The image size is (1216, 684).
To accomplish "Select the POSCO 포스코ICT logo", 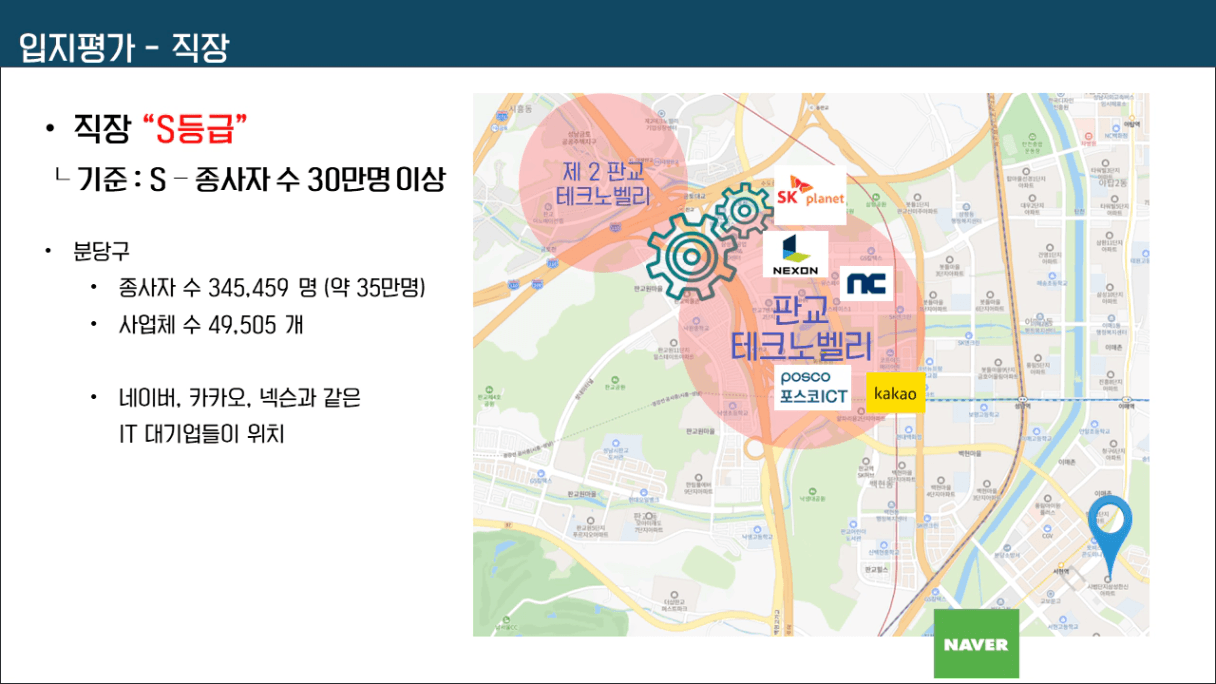I will [813, 388].
